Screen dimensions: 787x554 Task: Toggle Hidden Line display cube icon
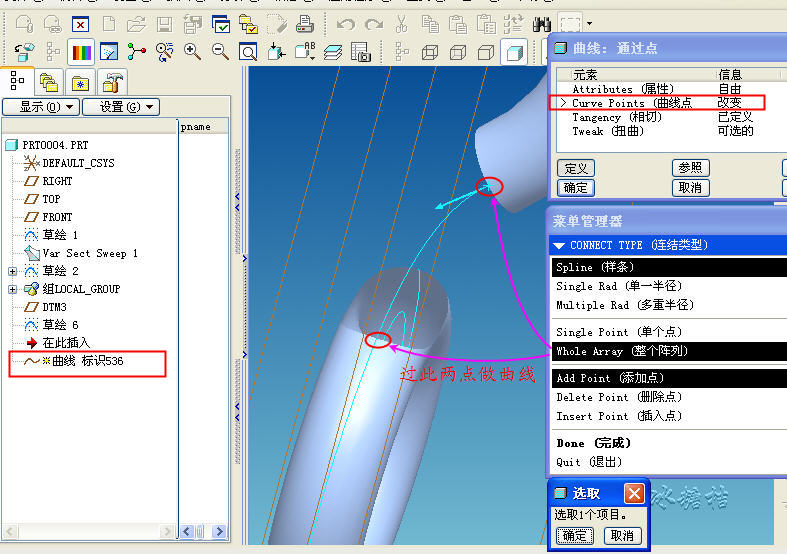click(458, 52)
